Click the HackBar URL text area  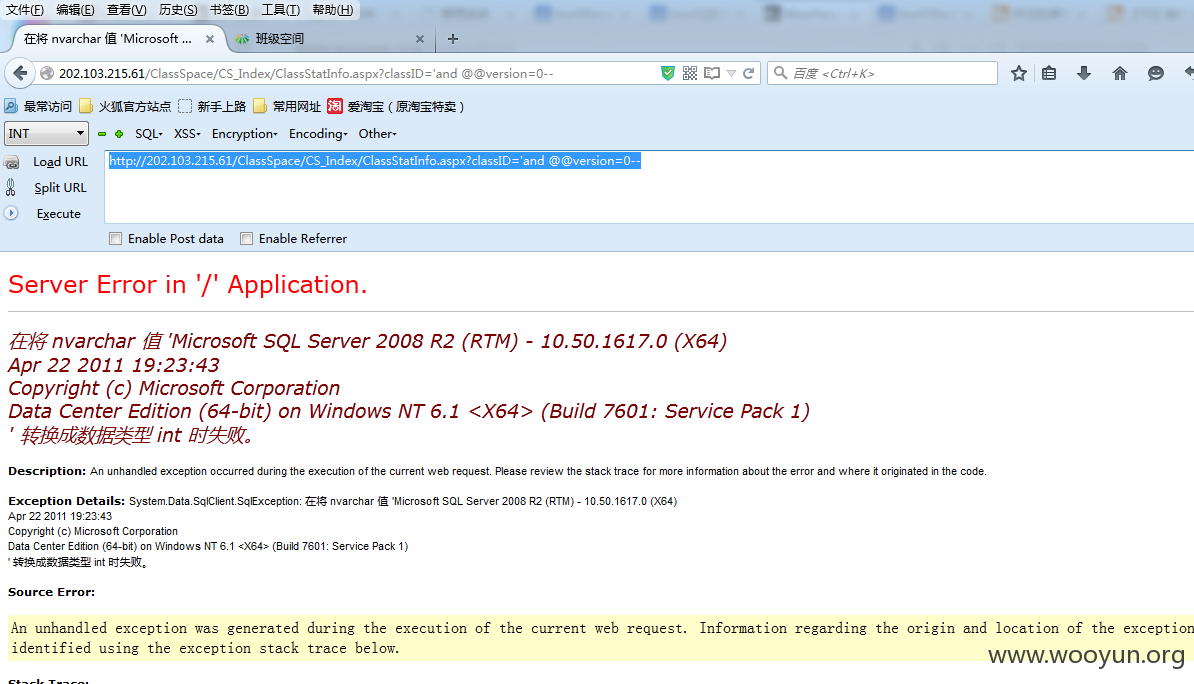[x=649, y=187]
